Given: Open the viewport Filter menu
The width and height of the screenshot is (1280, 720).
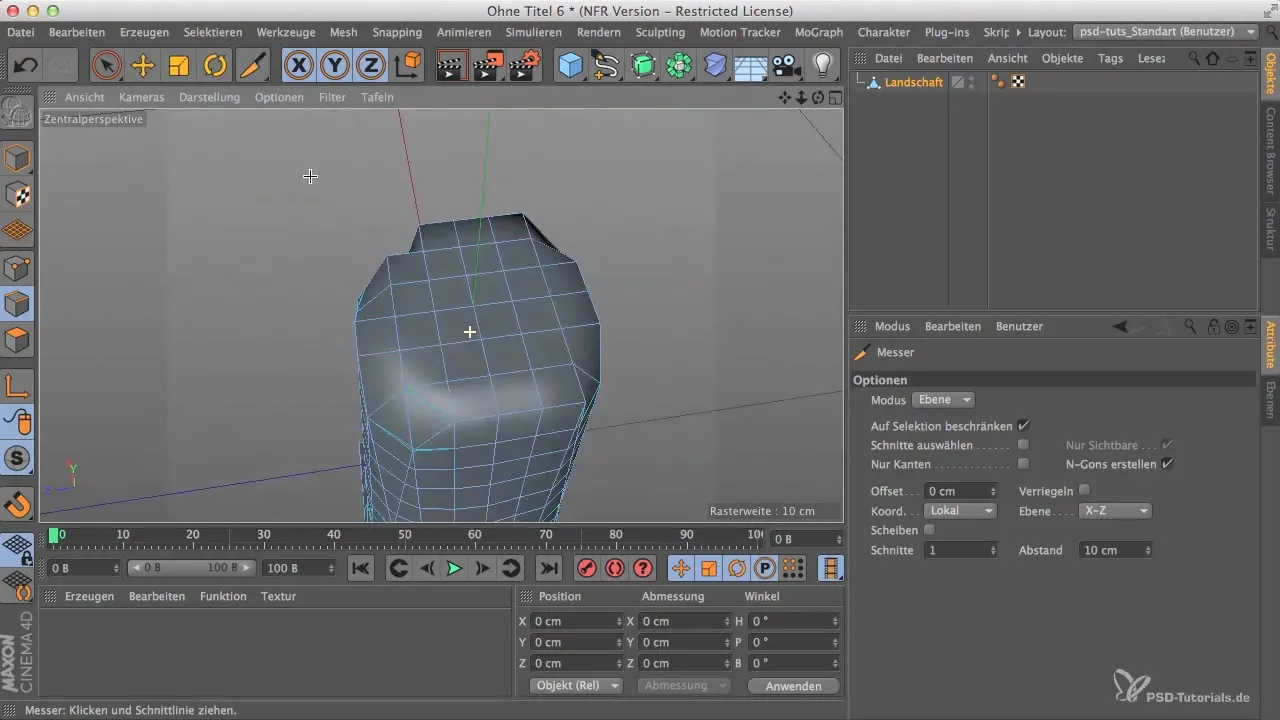Looking at the screenshot, I should tap(332, 97).
